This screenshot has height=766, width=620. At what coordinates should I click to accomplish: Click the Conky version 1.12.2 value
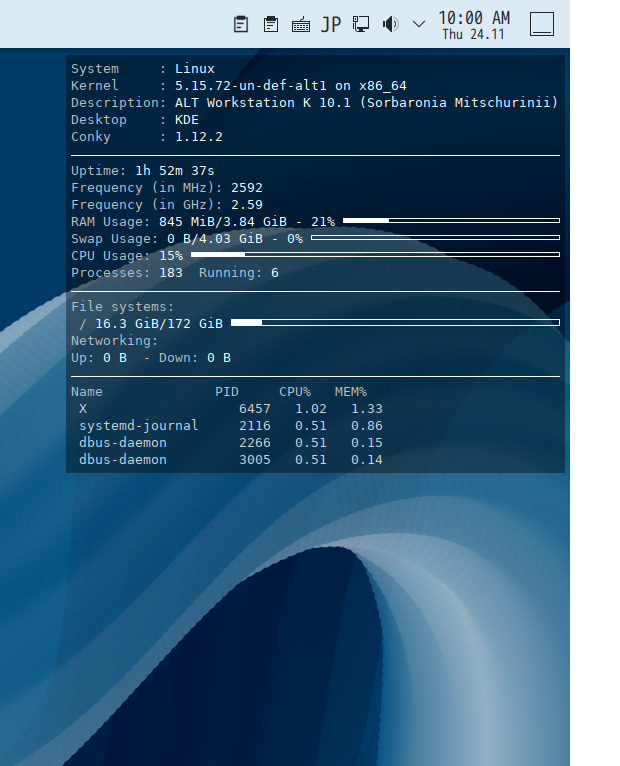[199, 137]
